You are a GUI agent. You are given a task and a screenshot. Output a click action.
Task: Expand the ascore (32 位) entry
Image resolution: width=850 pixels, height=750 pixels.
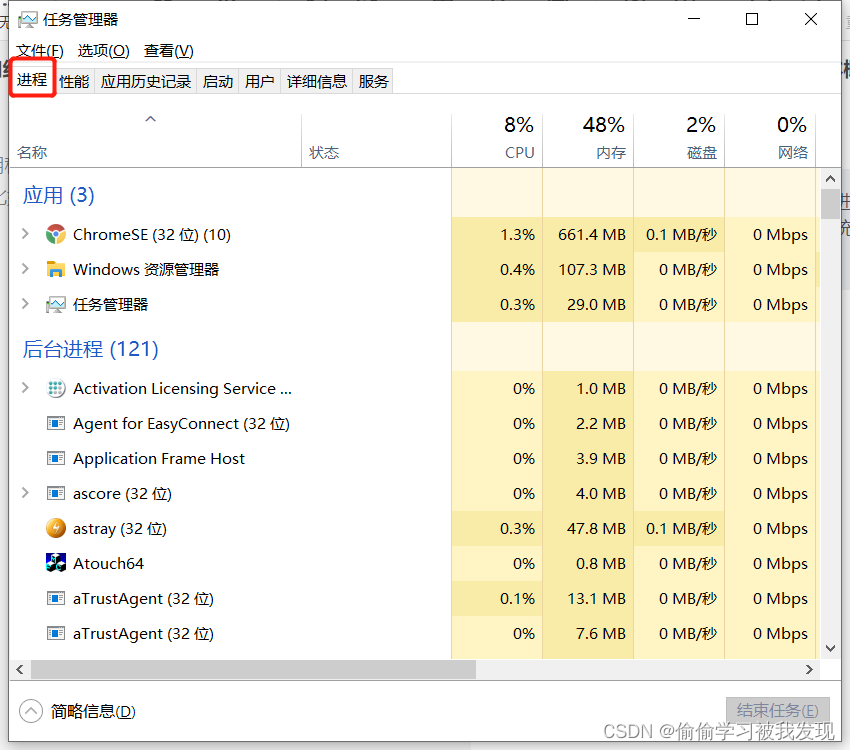(25, 493)
